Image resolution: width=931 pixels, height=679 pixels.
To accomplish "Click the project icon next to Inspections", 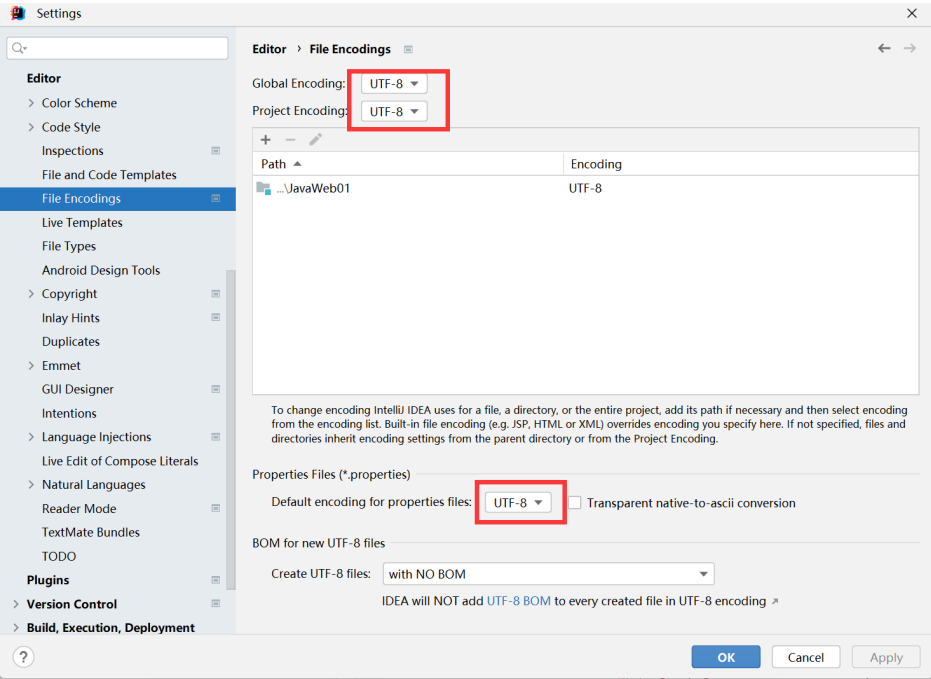I will point(216,151).
